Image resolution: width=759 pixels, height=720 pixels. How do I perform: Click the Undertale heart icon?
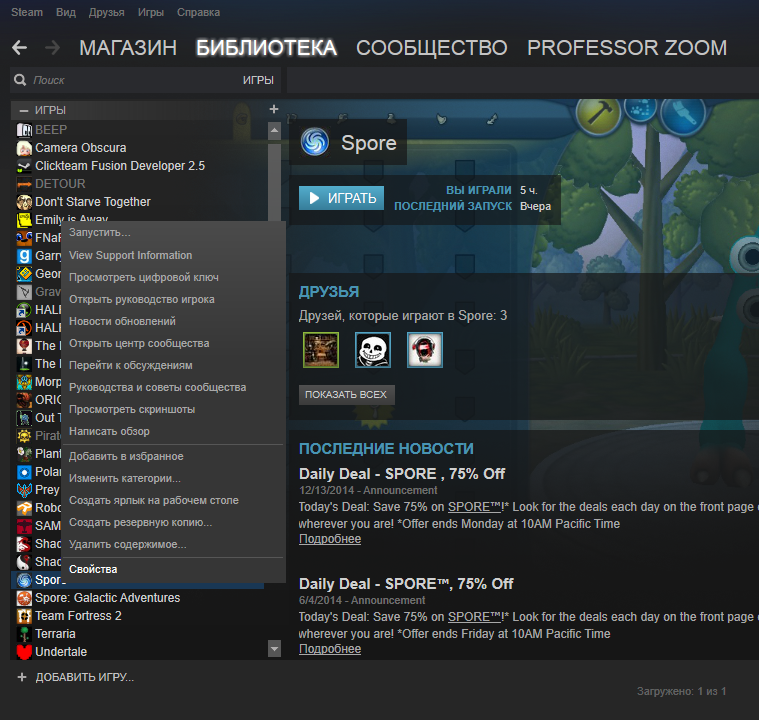(24, 652)
